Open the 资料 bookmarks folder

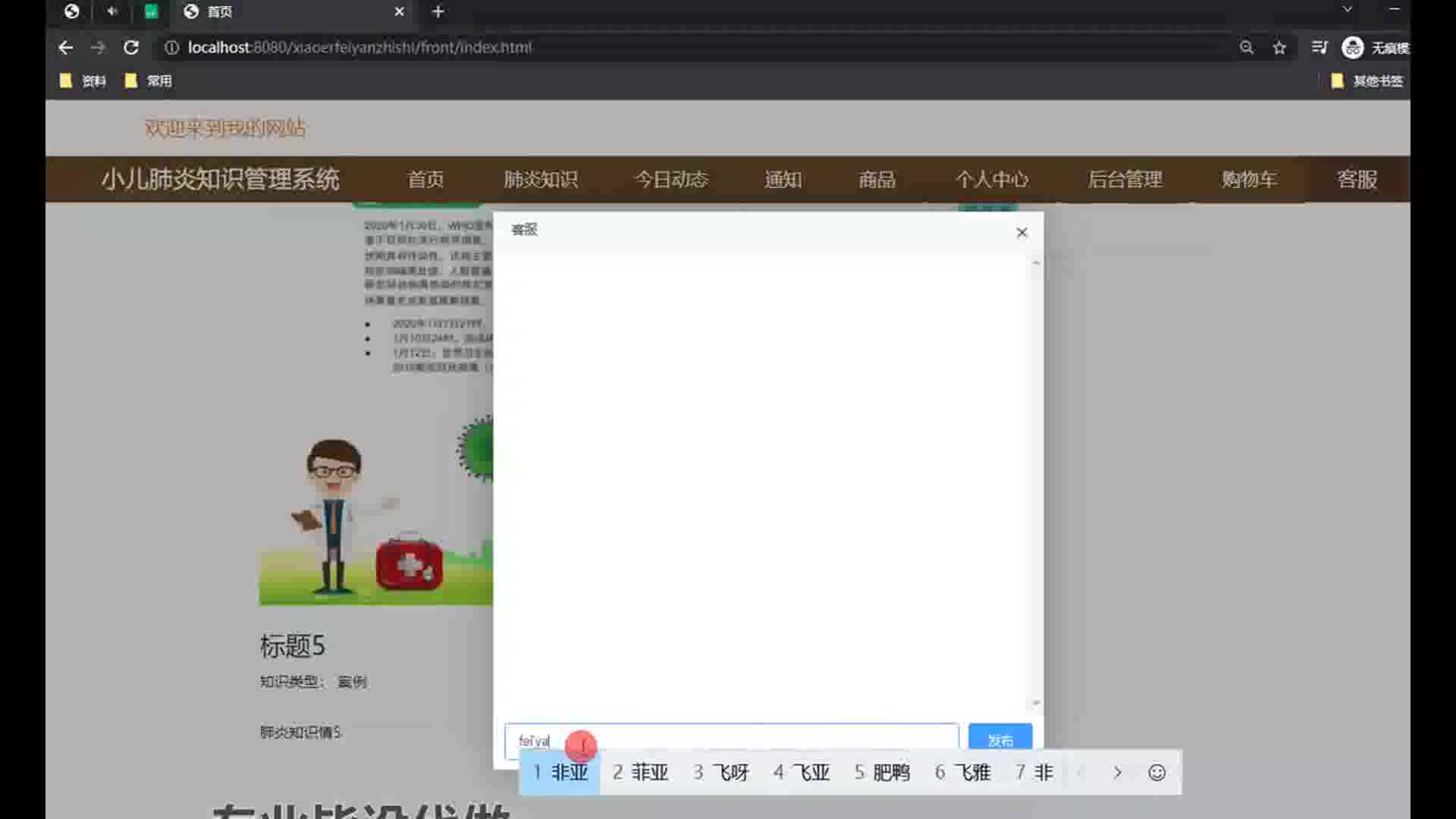point(83,81)
